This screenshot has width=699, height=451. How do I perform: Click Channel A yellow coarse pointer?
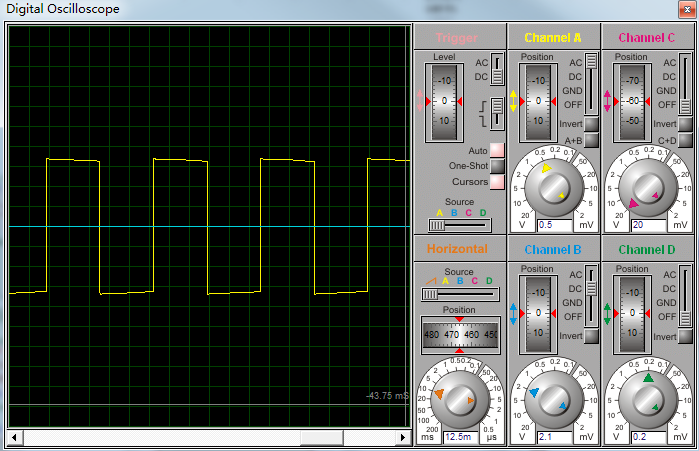click(546, 168)
